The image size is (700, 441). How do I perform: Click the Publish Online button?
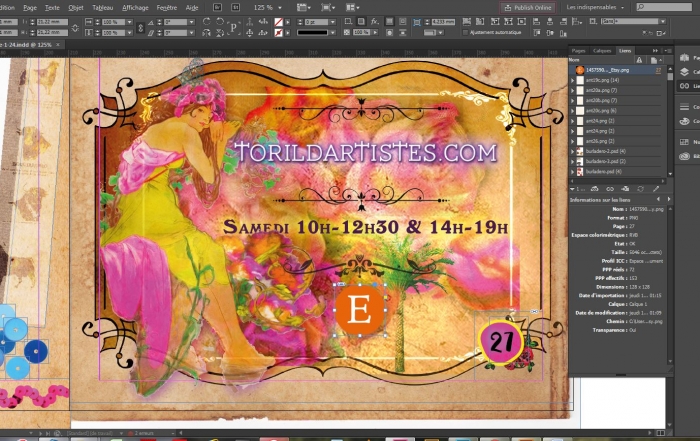(x=528, y=8)
